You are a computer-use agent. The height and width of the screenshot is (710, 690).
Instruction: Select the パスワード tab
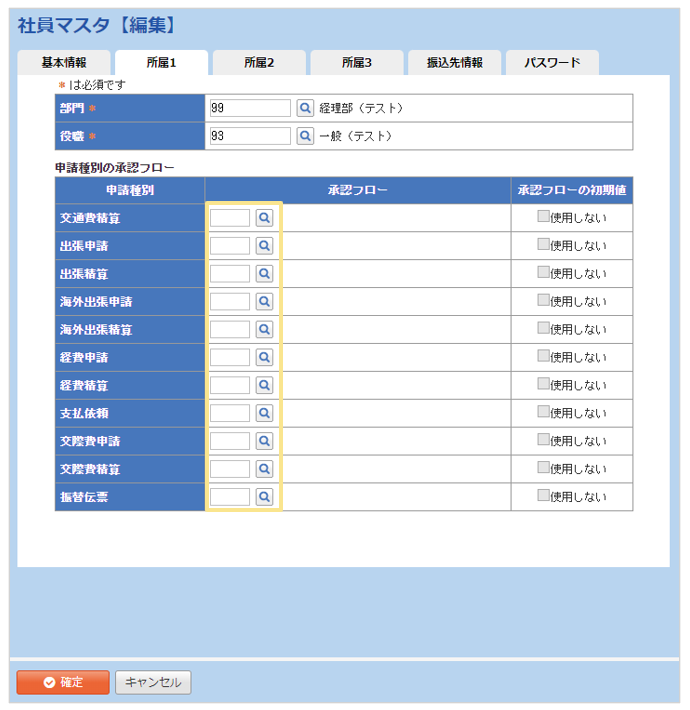[552, 63]
